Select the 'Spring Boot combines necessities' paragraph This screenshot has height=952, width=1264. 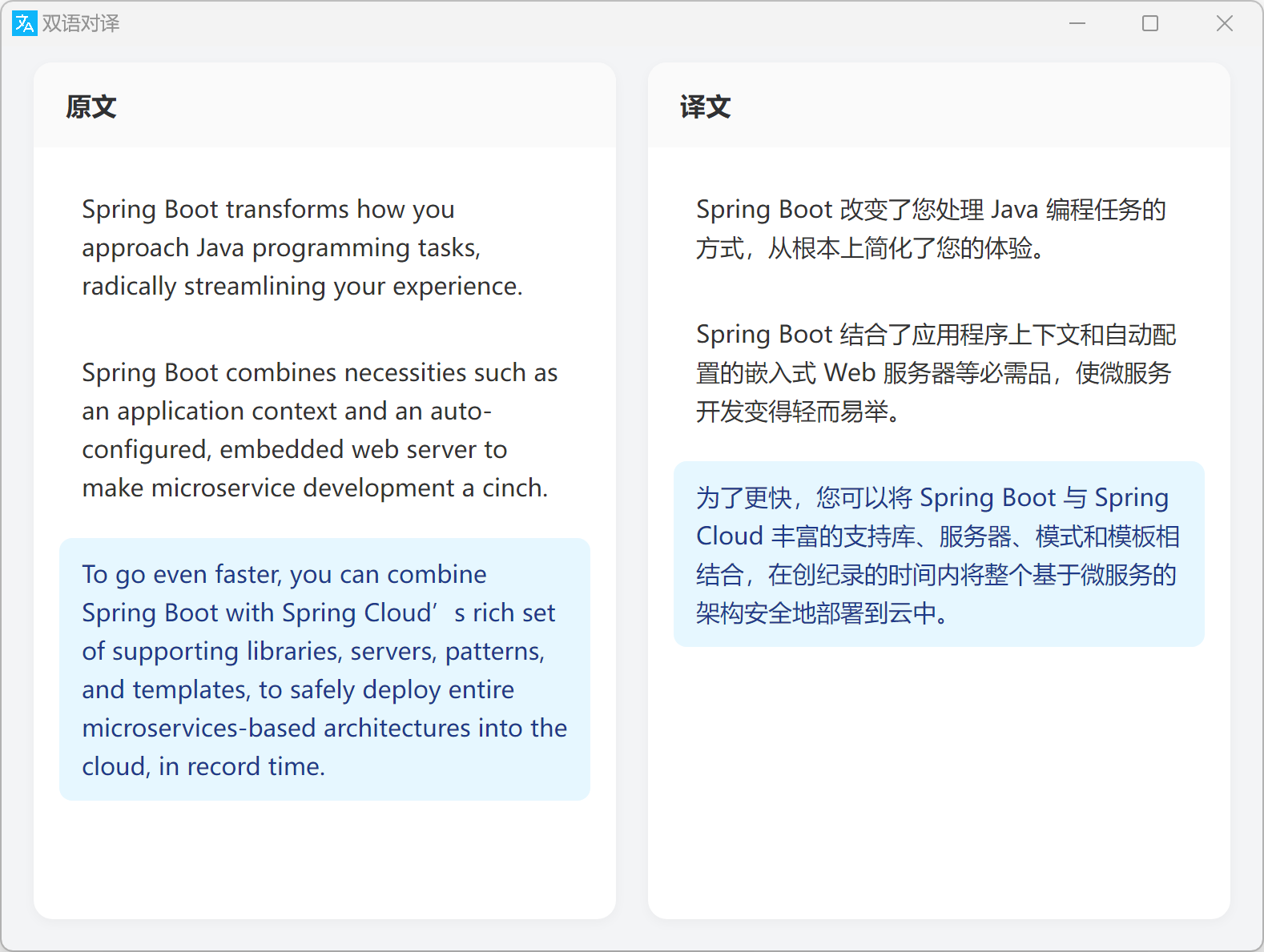(324, 430)
